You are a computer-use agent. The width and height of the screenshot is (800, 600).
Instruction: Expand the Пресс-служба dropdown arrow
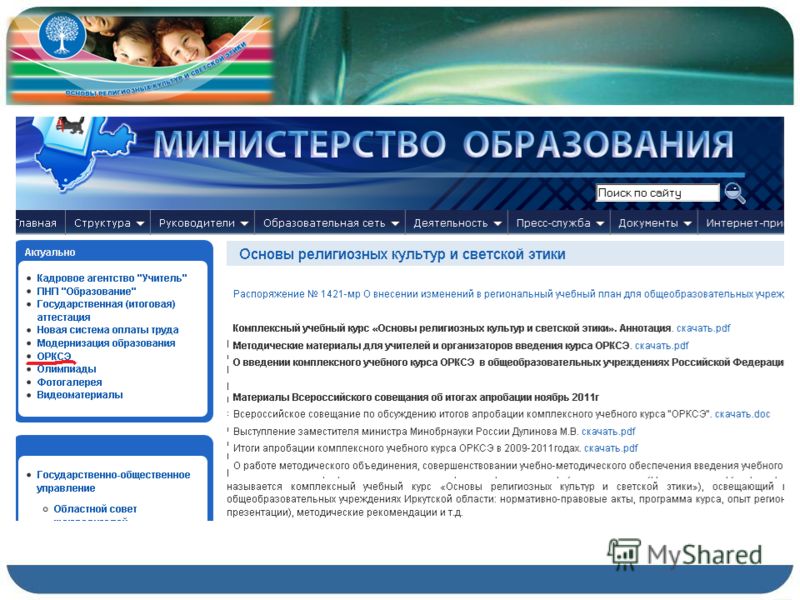600,223
